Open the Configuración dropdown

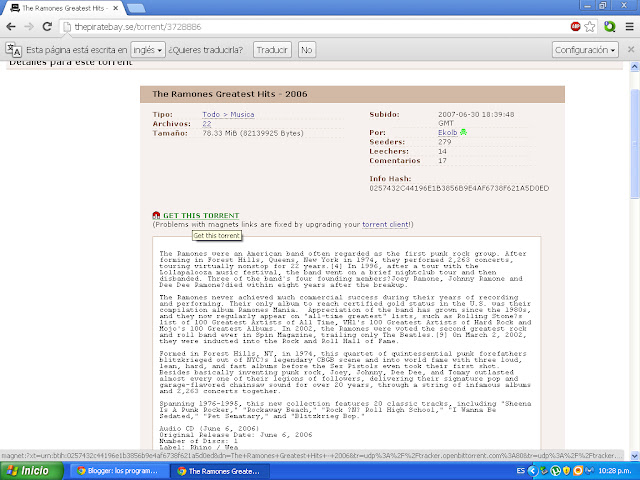(x=585, y=50)
